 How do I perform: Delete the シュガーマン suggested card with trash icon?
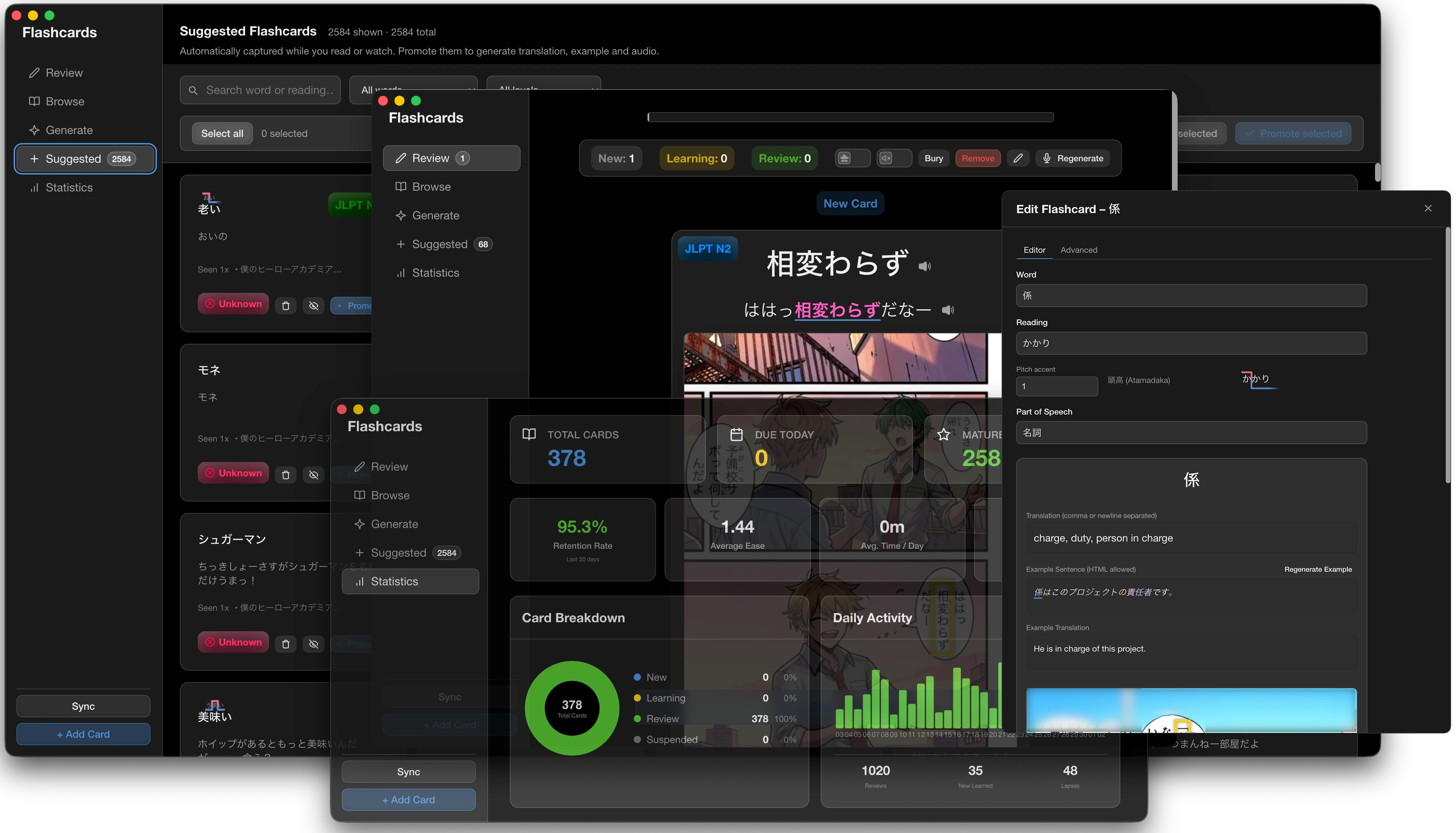(x=286, y=644)
